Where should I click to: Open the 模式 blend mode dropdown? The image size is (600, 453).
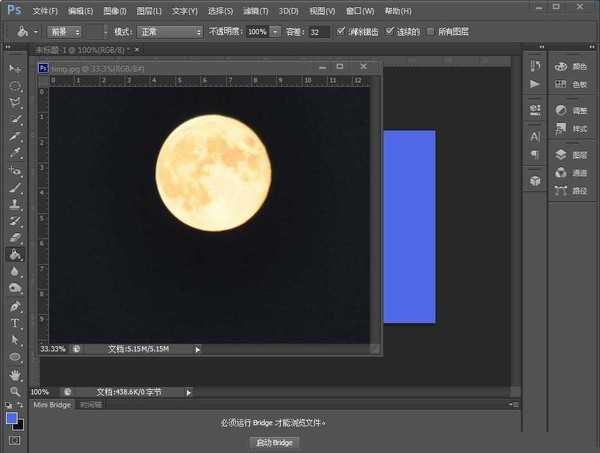tap(169, 32)
